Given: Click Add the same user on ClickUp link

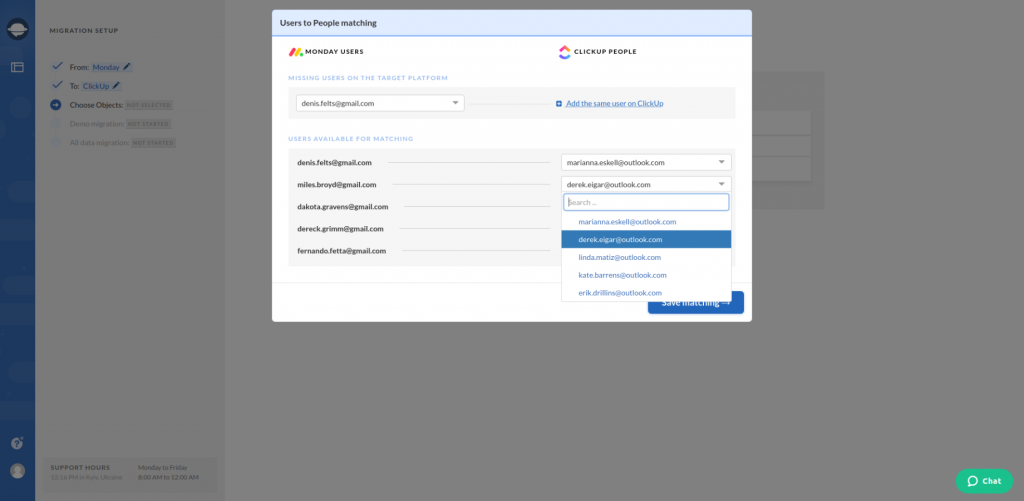Looking at the screenshot, I should tap(615, 103).
